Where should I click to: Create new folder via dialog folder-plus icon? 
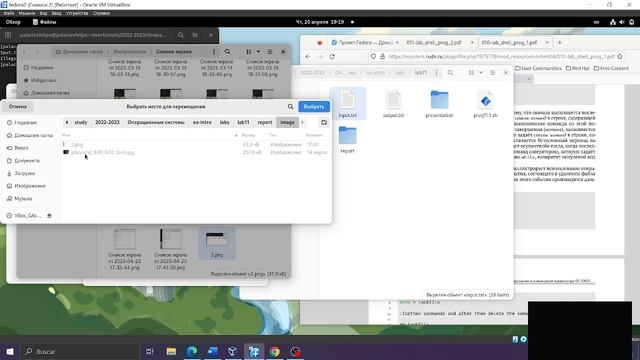click(x=324, y=122)
